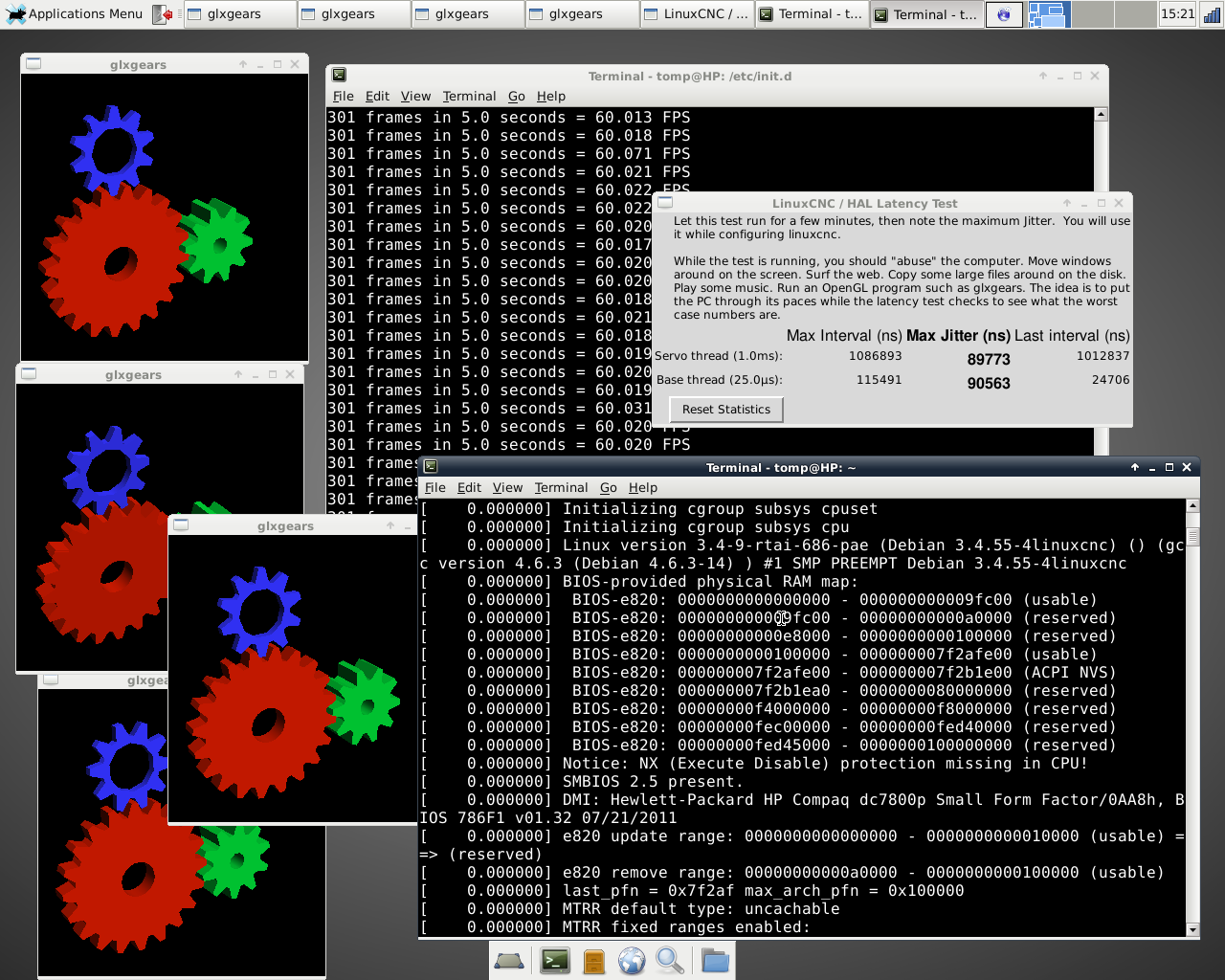1225x980 pixels.
Task: Click the log out icon in top panel
Action: 164,14
